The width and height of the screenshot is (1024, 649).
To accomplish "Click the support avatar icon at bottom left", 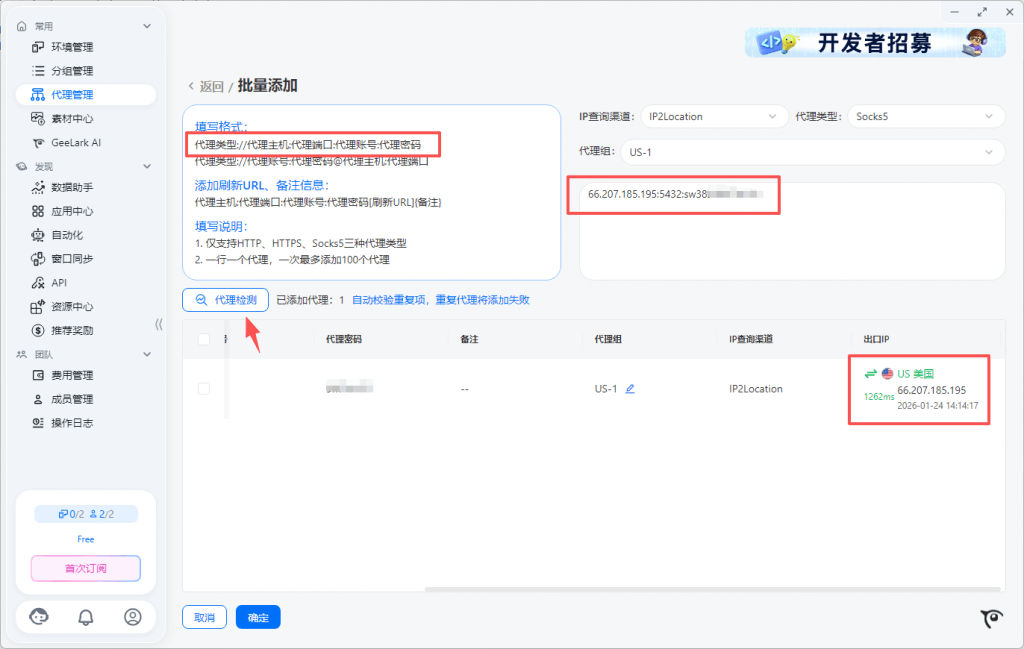I will click(x=39, y=617).
